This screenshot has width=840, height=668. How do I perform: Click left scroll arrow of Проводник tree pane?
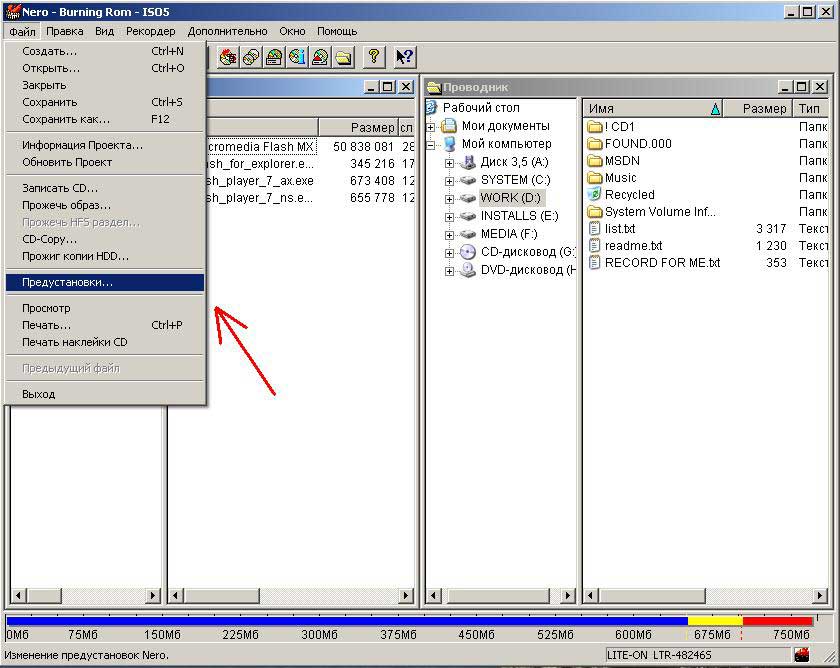coord(434,595)
